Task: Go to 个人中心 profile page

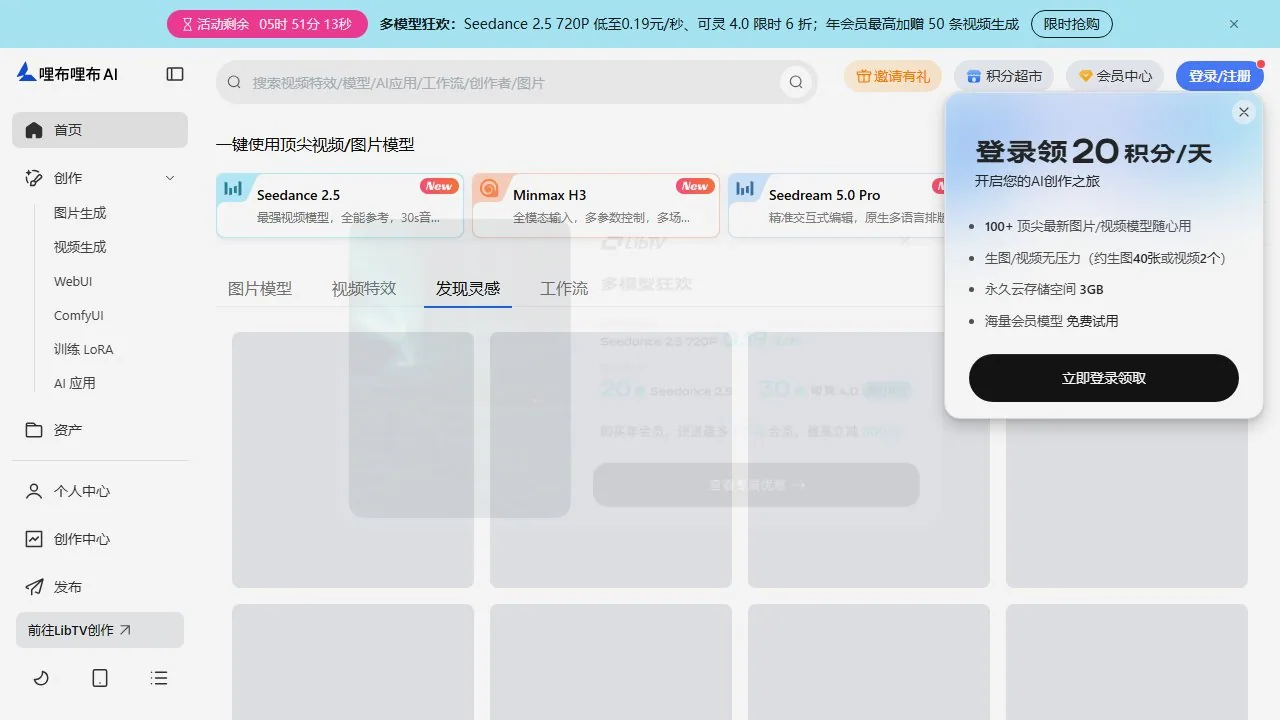Action: (x=100, y=491)
